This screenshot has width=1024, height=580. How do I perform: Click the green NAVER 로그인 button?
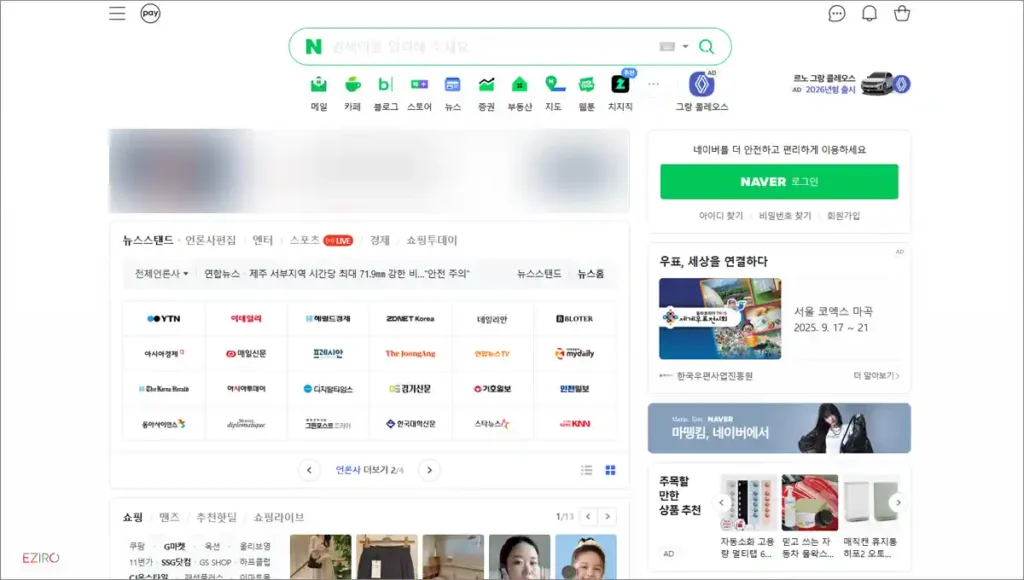(x=779, y=182)
